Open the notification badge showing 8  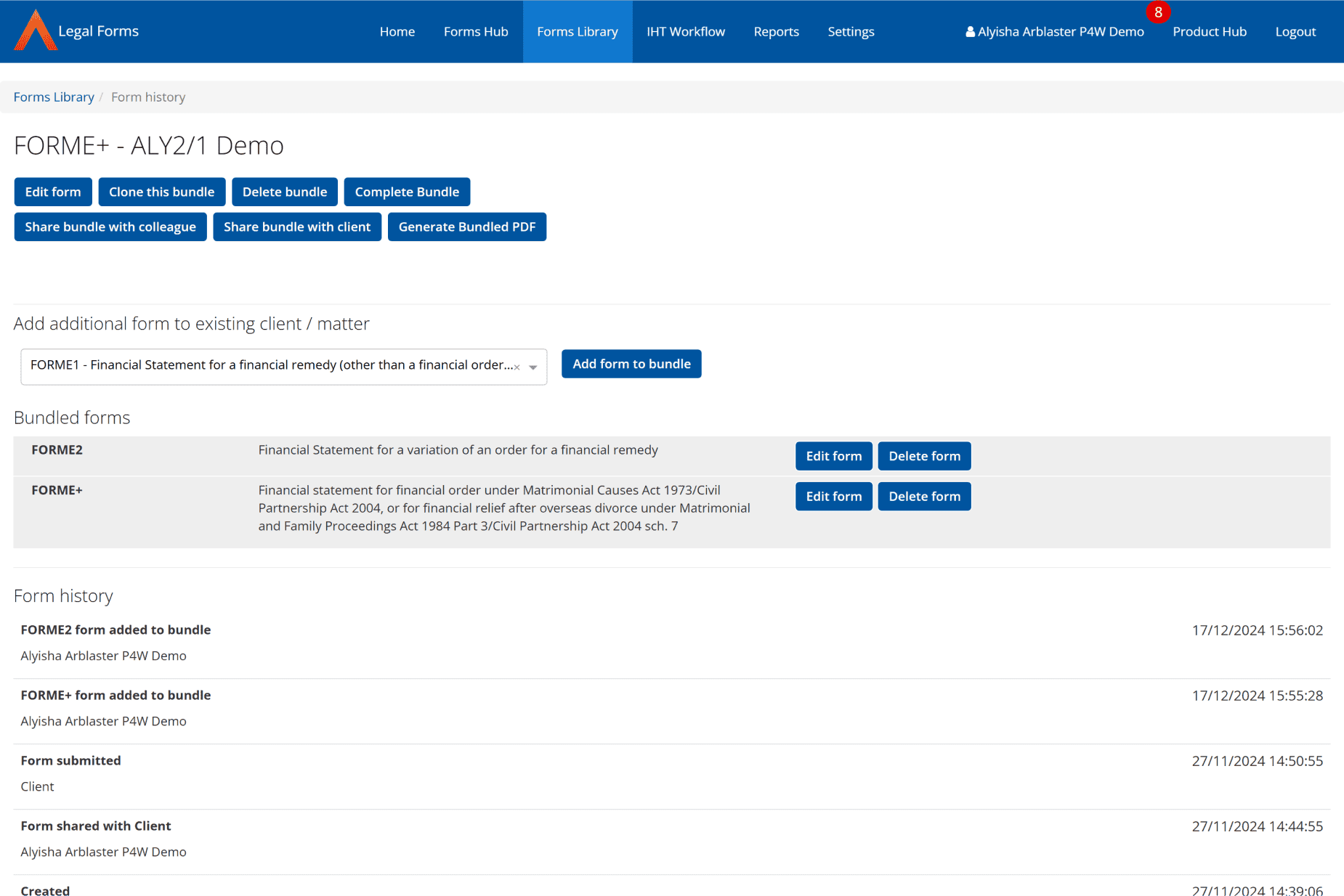point(1157,12)
